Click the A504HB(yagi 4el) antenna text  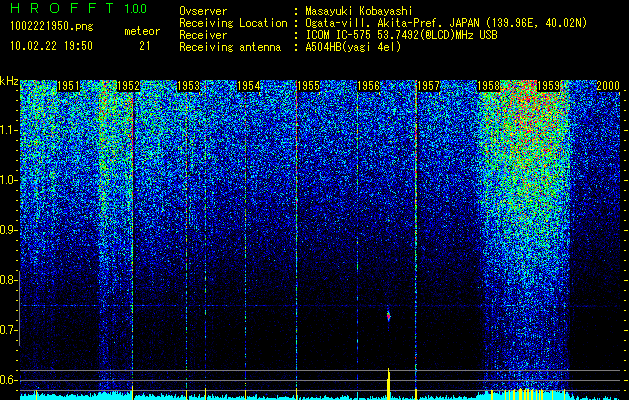(353, 47)
